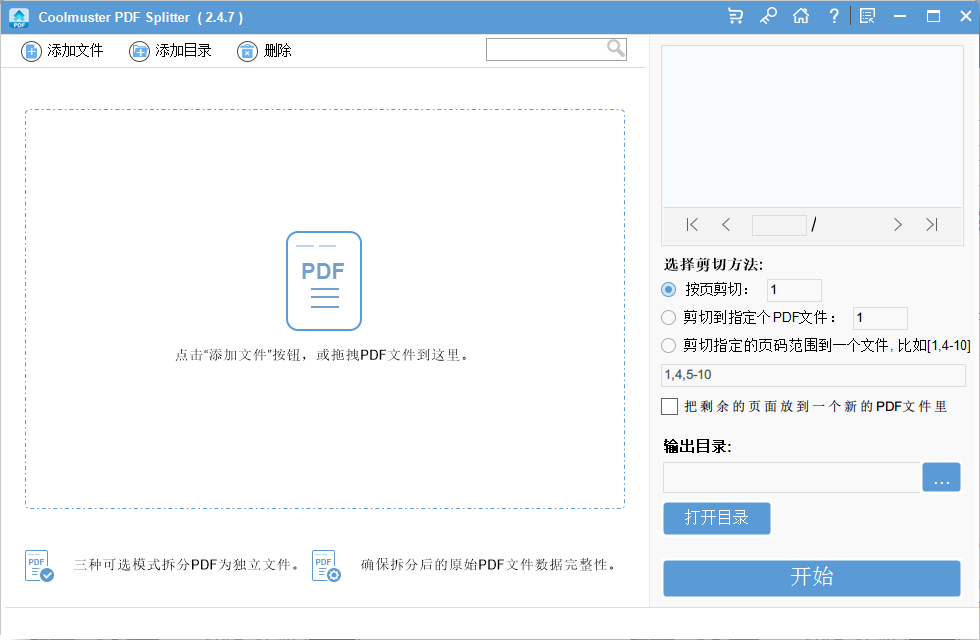Viewport: 980px width, 640px height.
Task: Click the text 三种可选模式拆分PDF为独立文件
Action: pos(186,564)
